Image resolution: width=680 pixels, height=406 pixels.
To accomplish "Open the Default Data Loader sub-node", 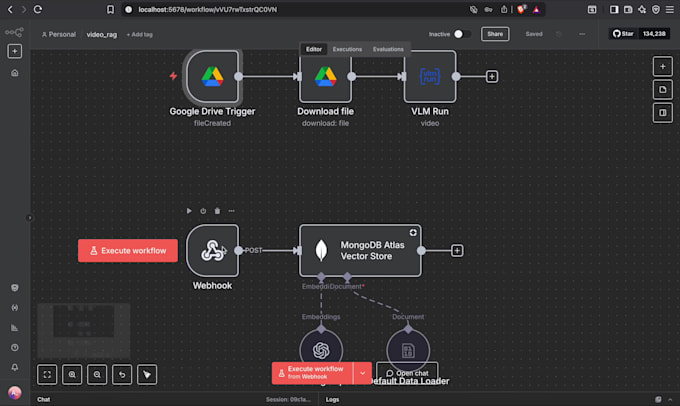I will click(x=408, y=350).
